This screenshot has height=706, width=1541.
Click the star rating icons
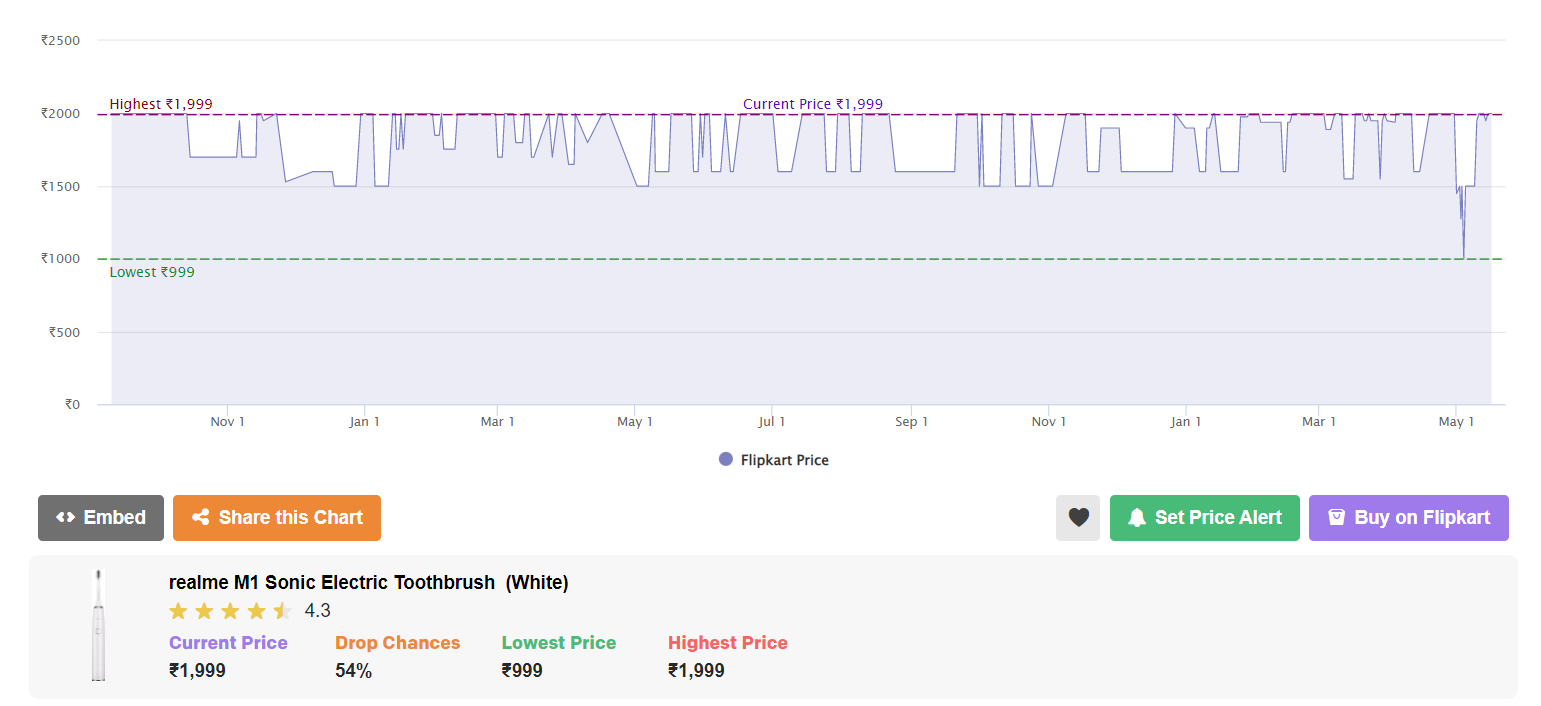tap(230, 611)
